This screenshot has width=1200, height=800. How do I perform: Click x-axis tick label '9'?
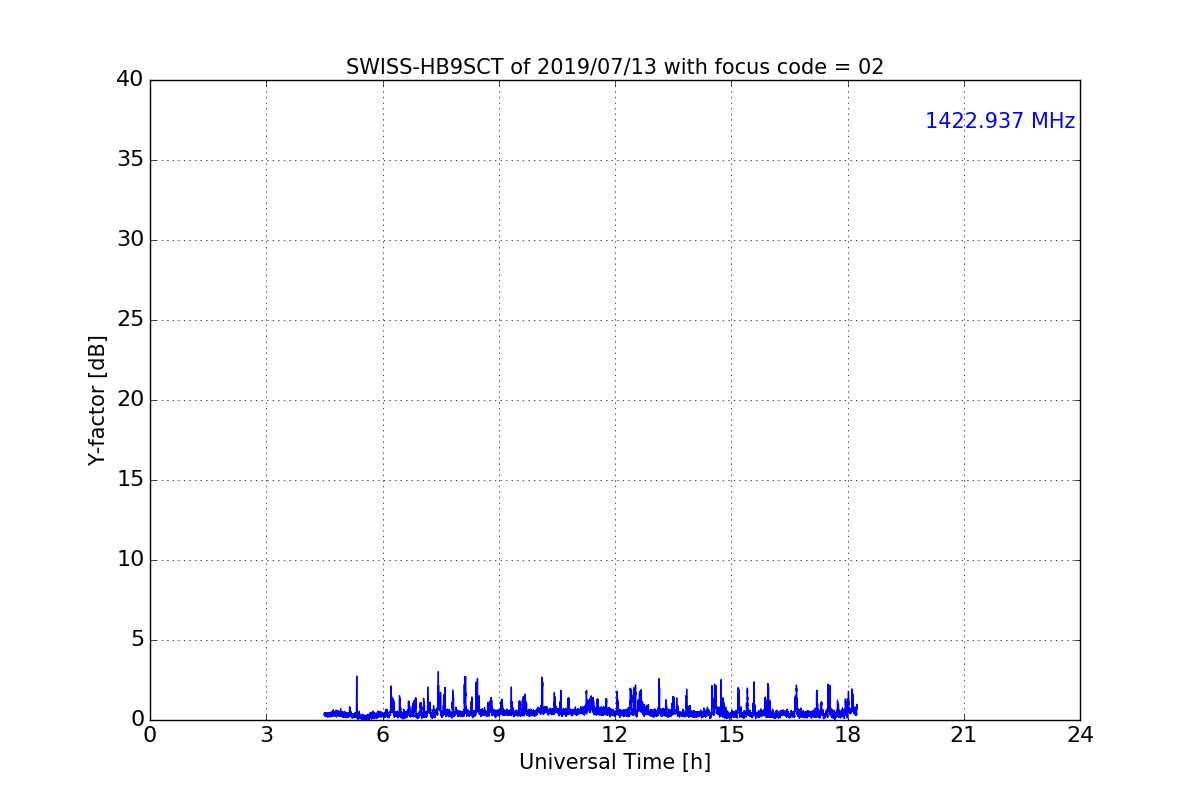point(499,735)
